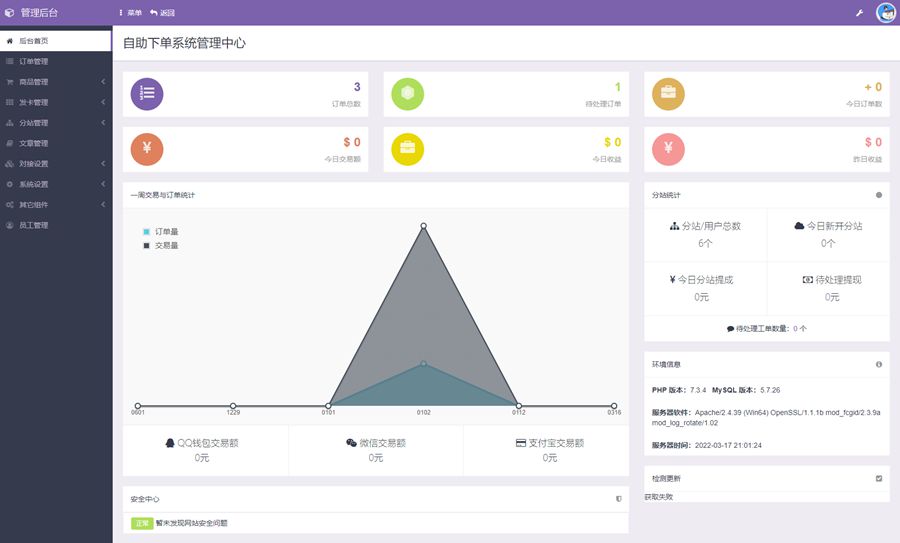Click the orange yen icon for 今日交易额
Screen dimensions: 900x543
(147, 148)
